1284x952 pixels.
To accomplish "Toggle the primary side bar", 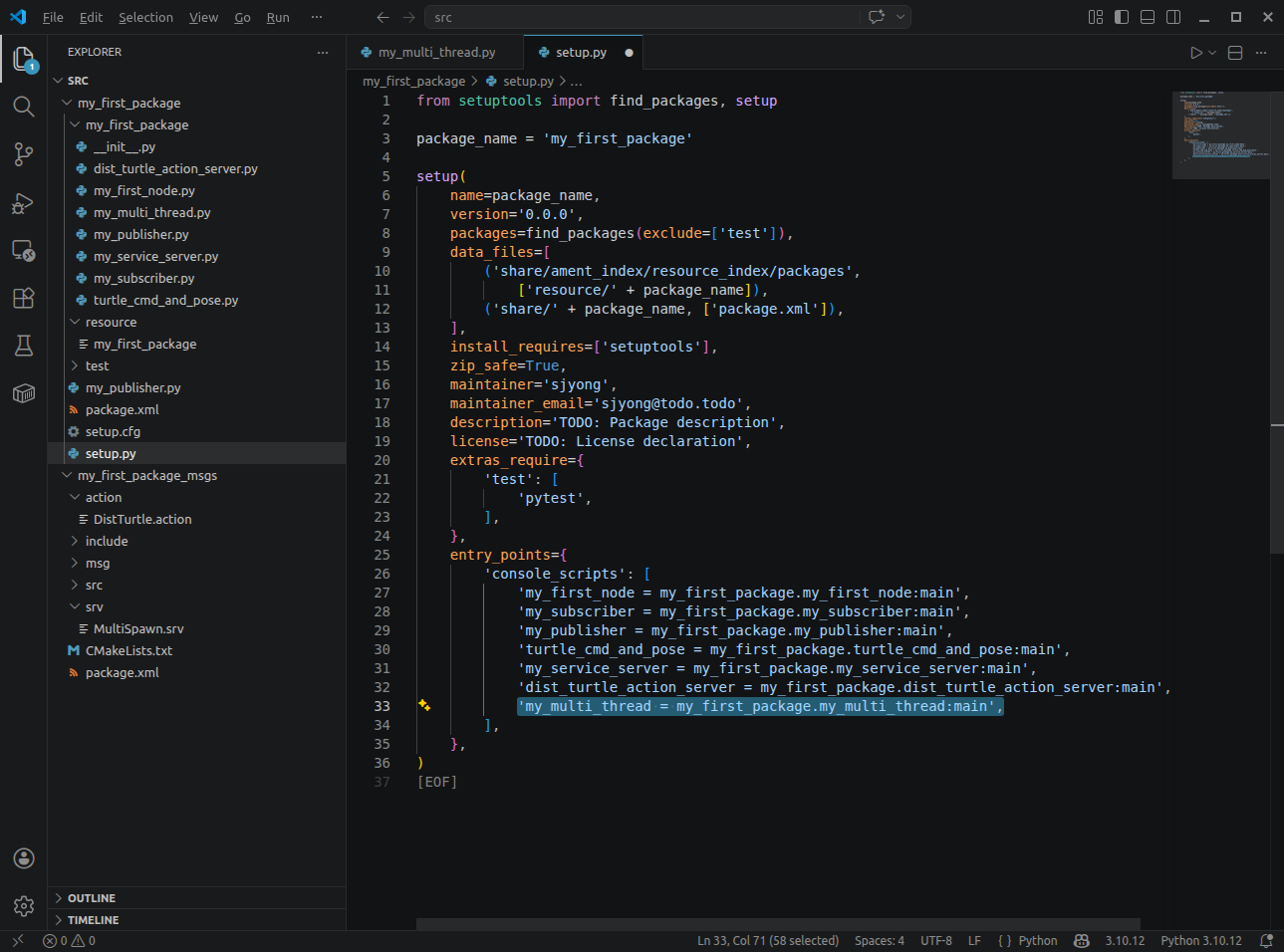I will [1122, 17].
